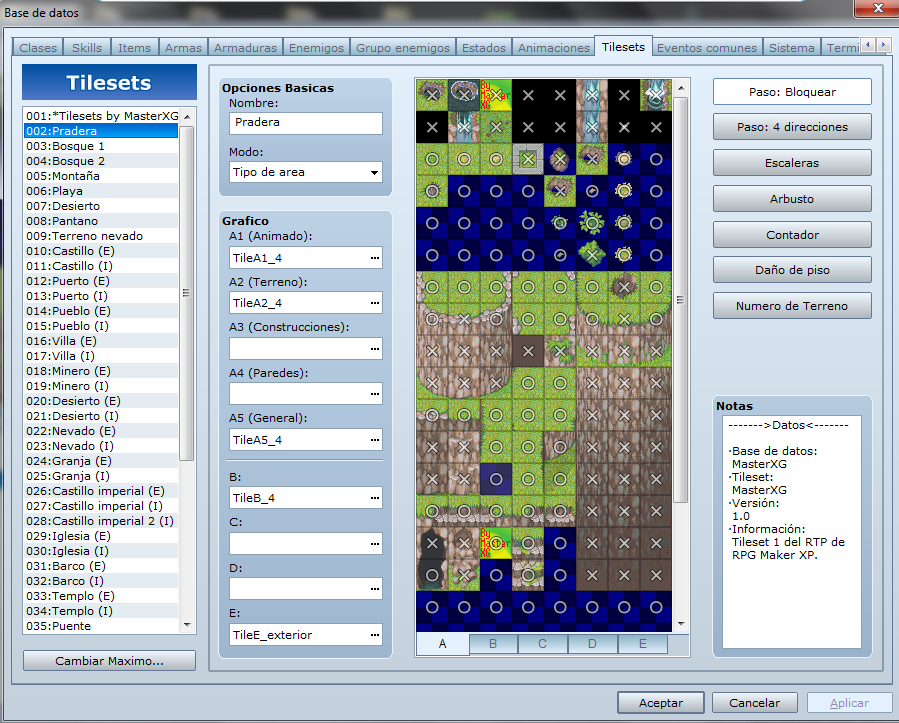Click the tileset list scroll-down arrow
Image resolution: width=899 pixels, height=723 pixels.
(187, 624)
